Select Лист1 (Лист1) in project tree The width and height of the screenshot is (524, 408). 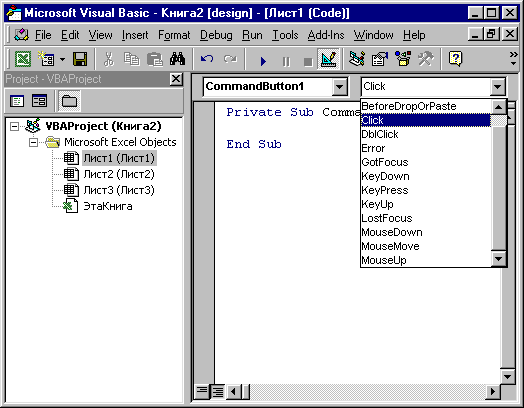click(119, 158)
